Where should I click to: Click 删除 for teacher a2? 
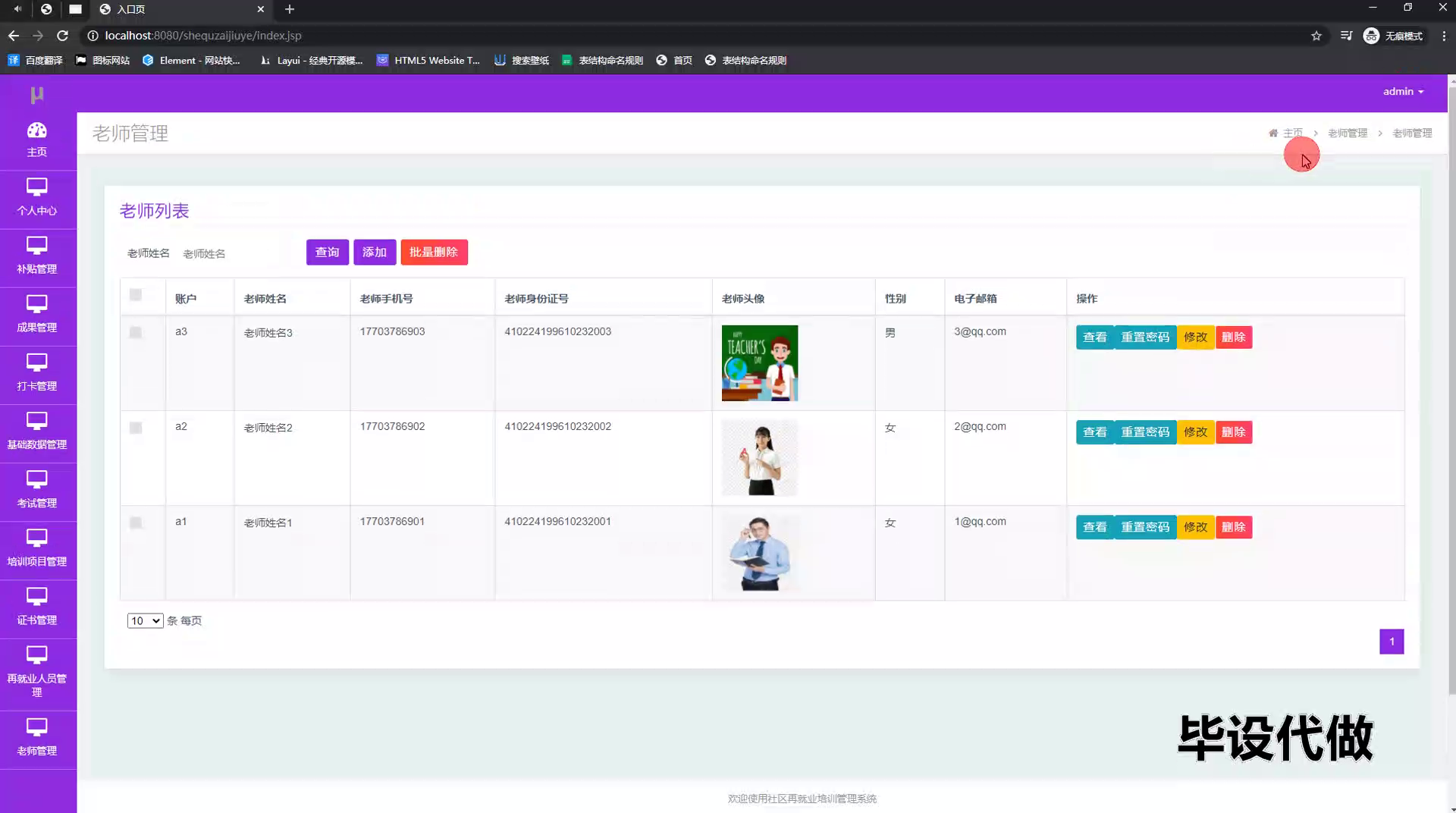[1234, 432]
